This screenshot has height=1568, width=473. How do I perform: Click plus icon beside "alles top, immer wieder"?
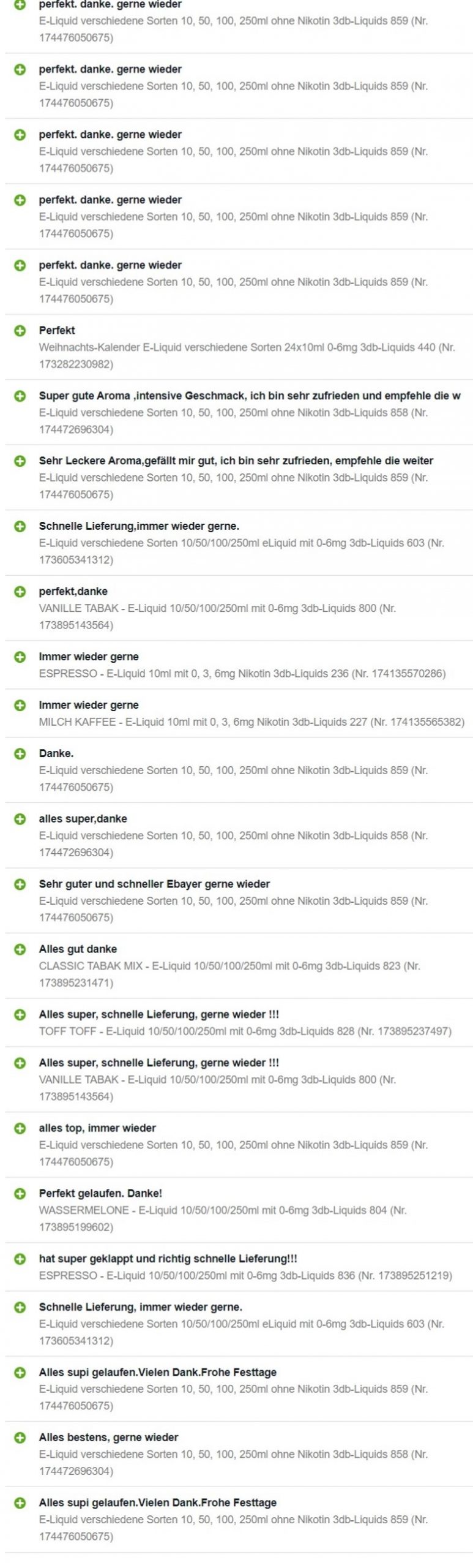click(x=20, y=1128)
